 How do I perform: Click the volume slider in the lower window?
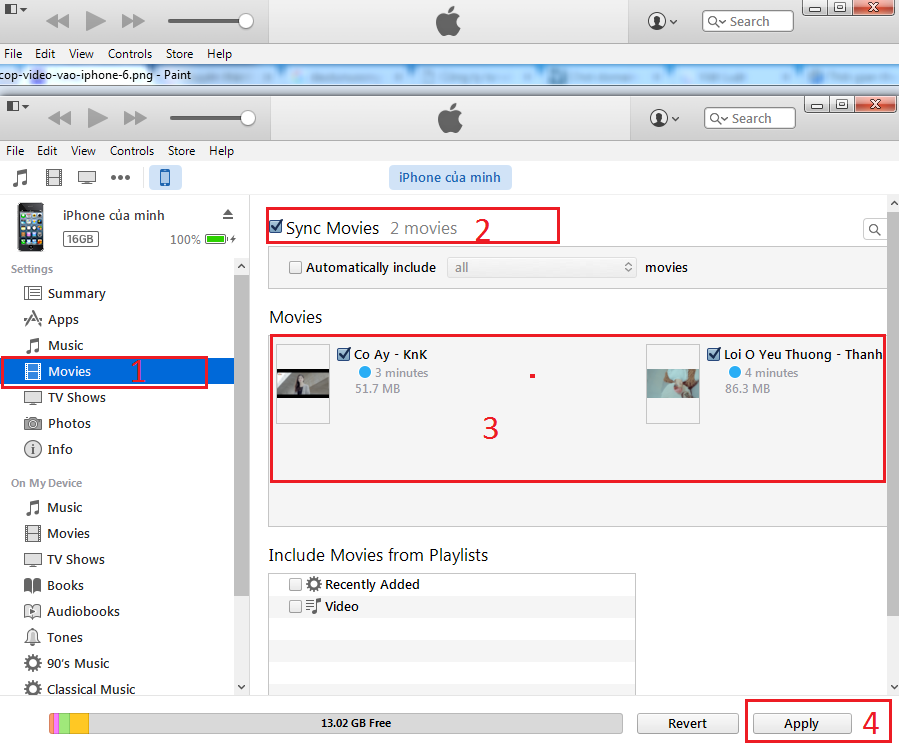[211, 118]
